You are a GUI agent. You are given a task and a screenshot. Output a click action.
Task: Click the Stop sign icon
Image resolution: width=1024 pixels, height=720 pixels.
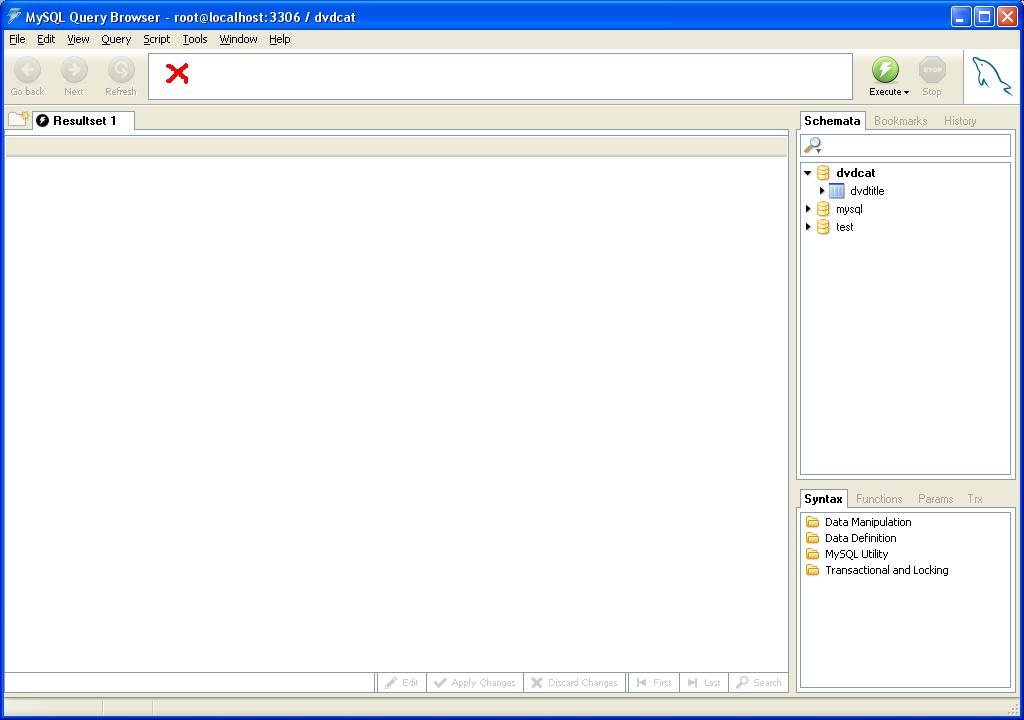[x=932, y=69]
